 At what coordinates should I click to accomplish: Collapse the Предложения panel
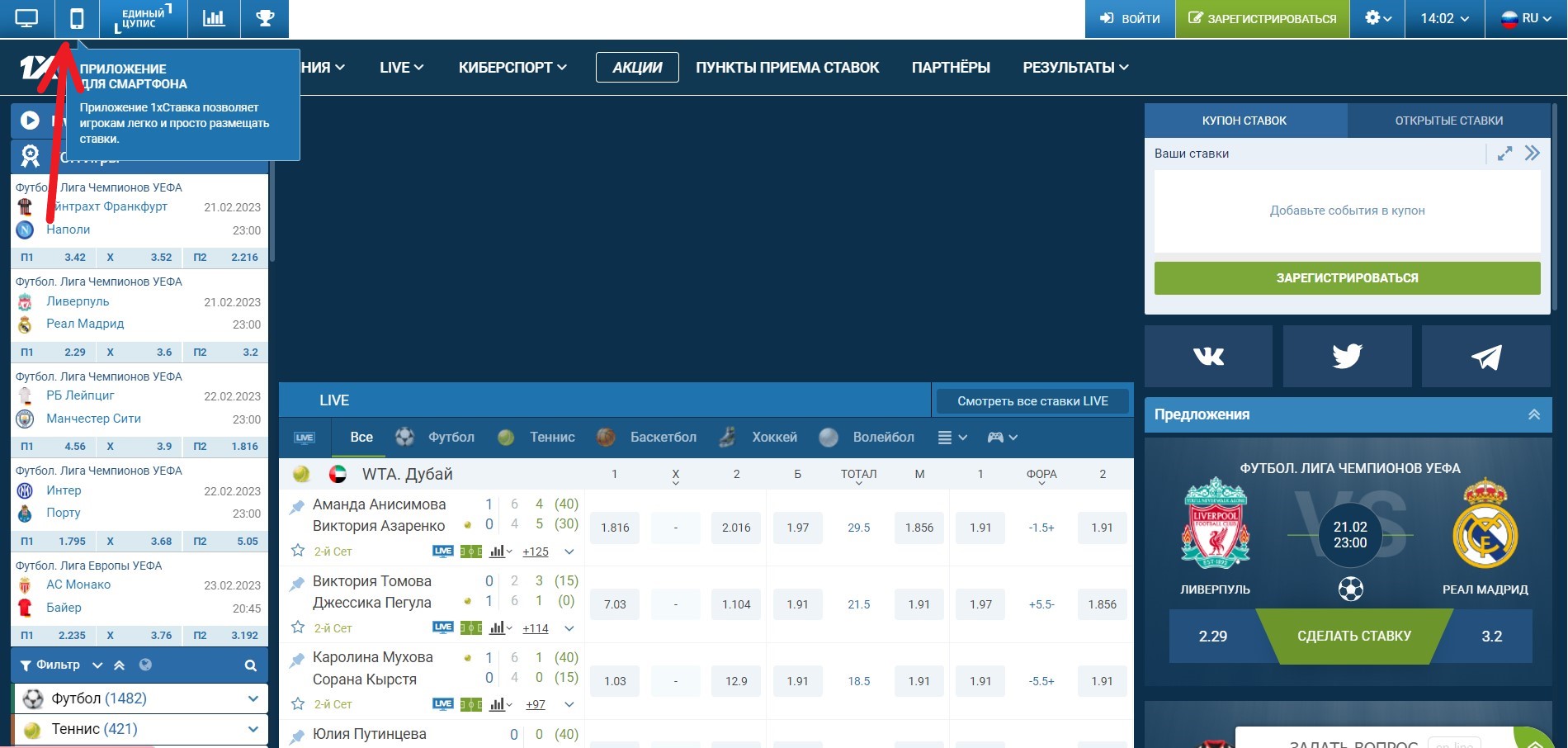point(1533,414)
